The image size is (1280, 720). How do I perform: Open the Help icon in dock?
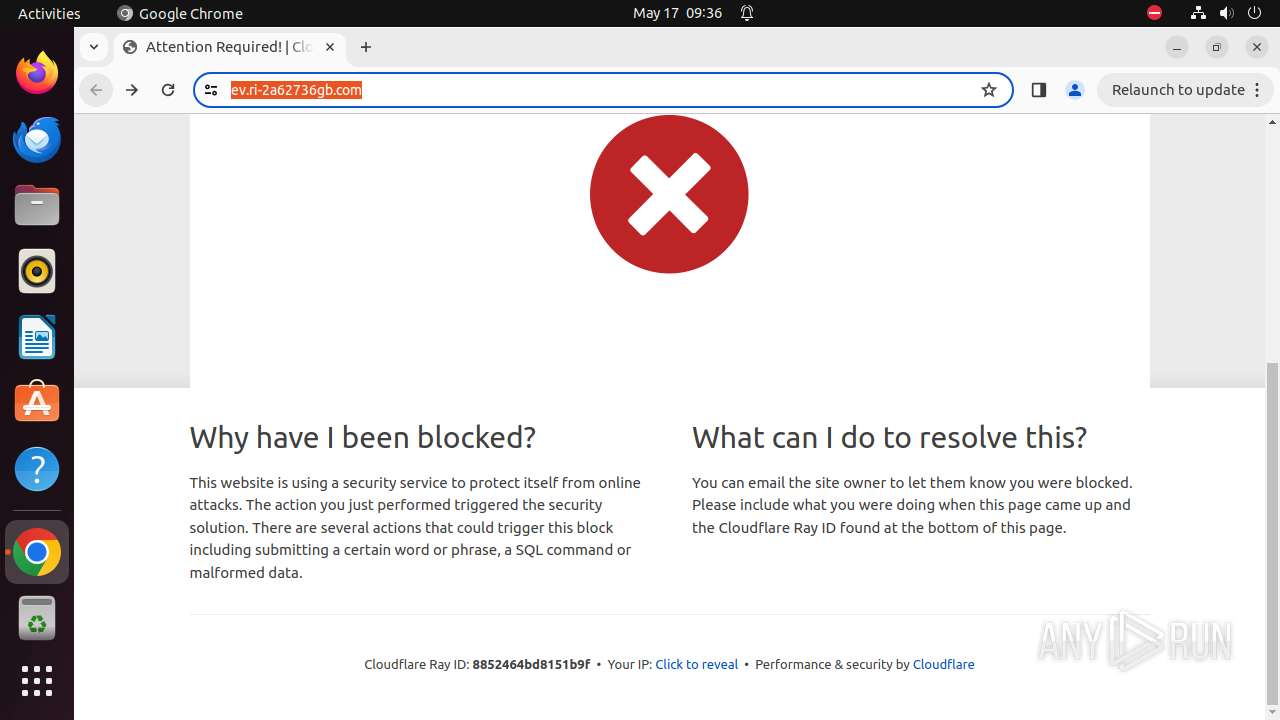point(37,469)
